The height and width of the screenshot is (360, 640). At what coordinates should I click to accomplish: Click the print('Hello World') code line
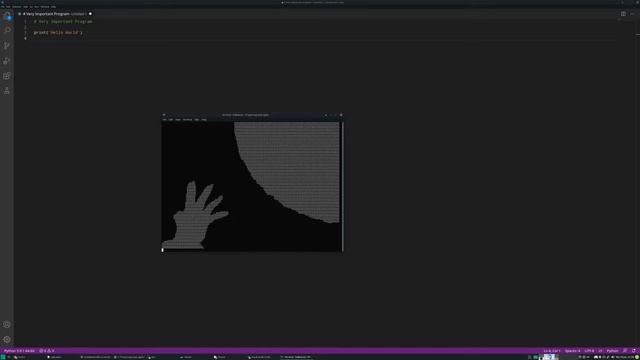(x=58, y=33)
